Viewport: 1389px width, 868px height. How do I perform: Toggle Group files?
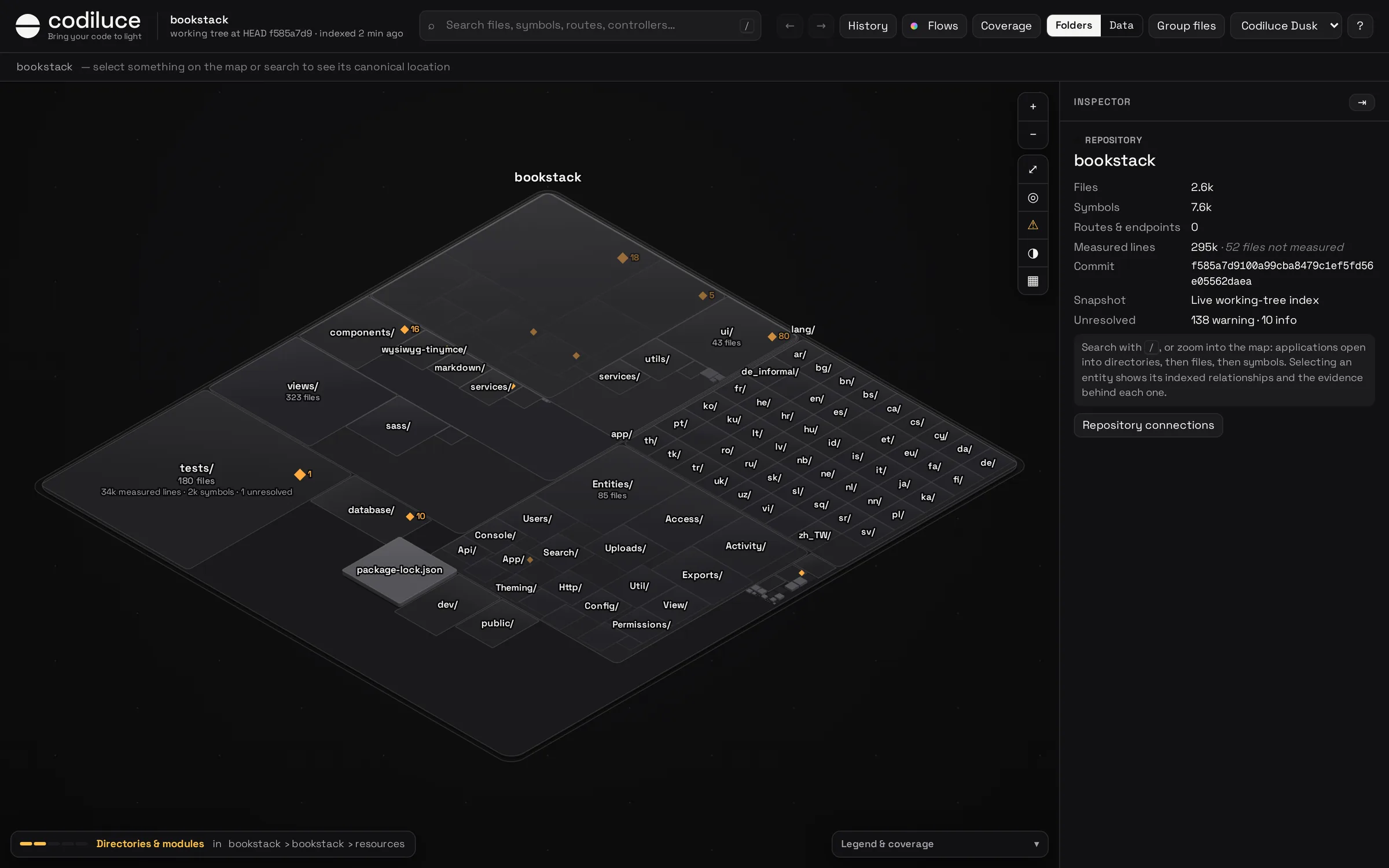pos(1186,26)
